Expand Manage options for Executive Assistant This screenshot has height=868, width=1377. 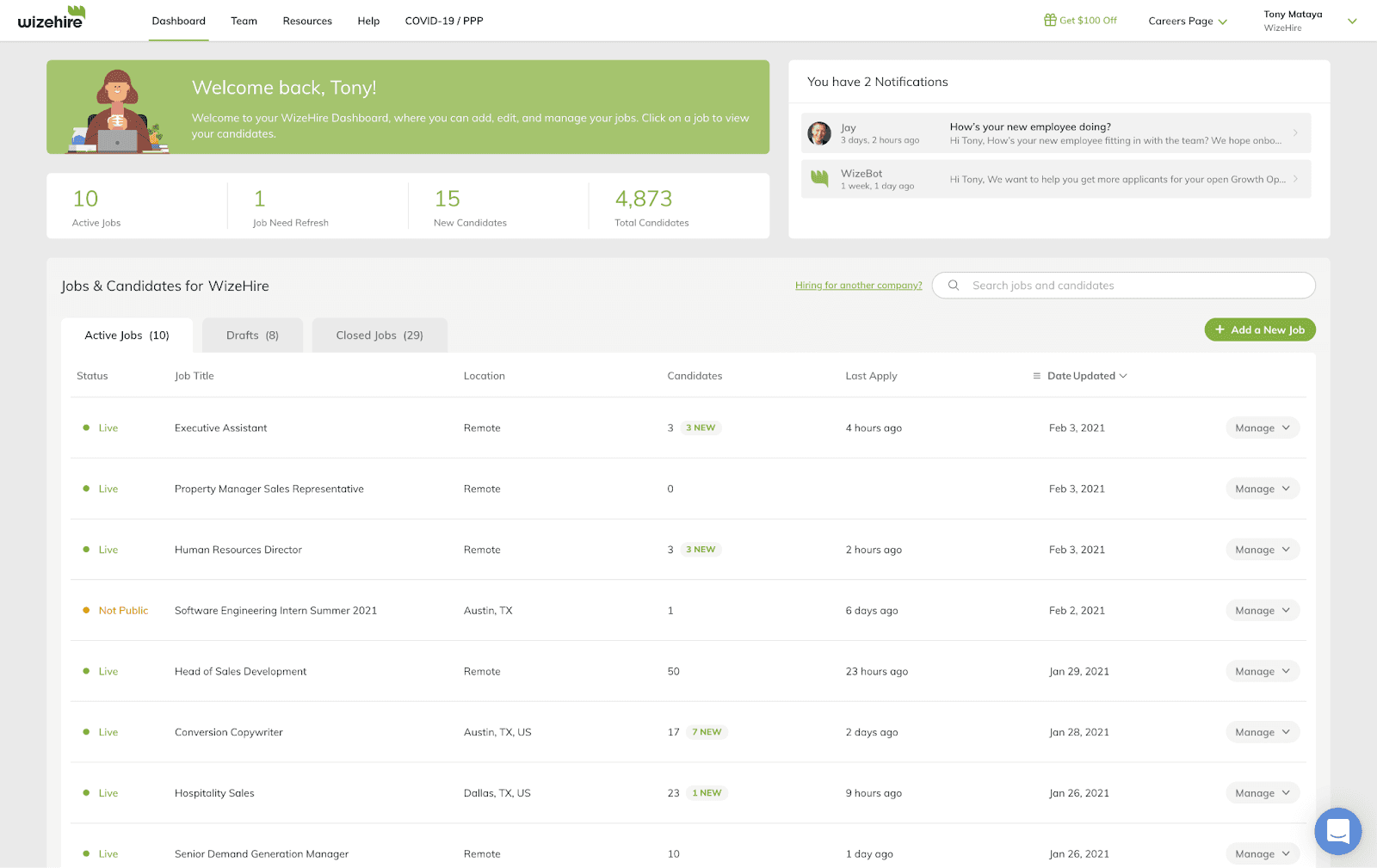click(x=1262, y=428)
